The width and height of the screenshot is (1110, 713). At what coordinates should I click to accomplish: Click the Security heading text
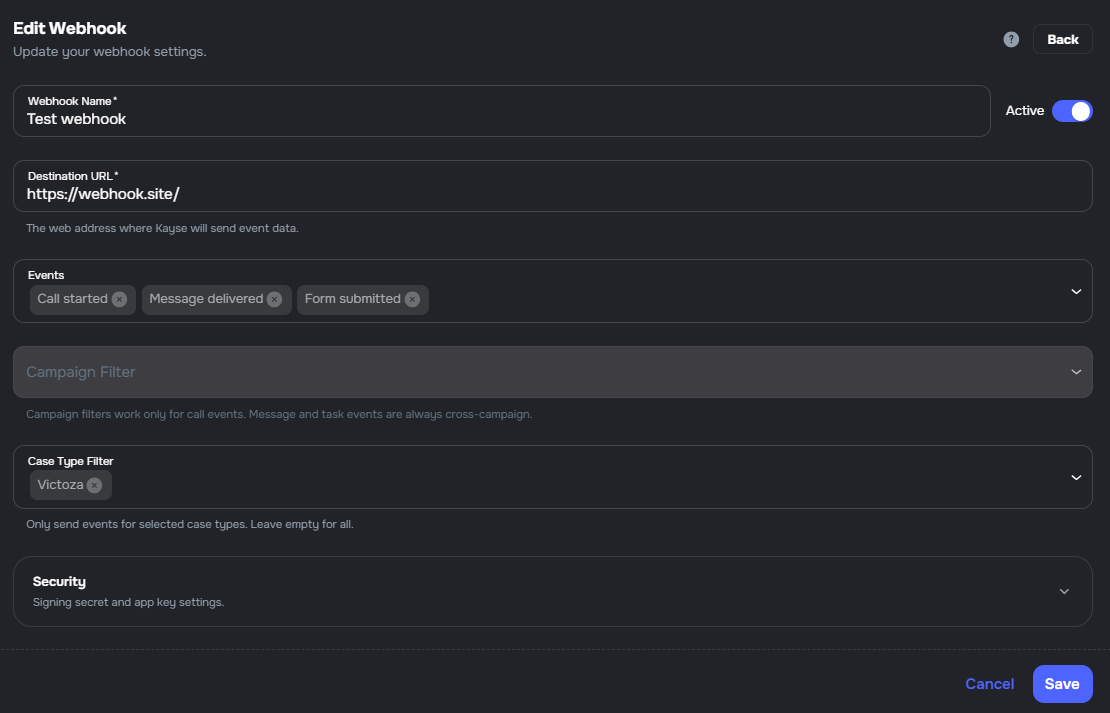click(x=59, y=581)
